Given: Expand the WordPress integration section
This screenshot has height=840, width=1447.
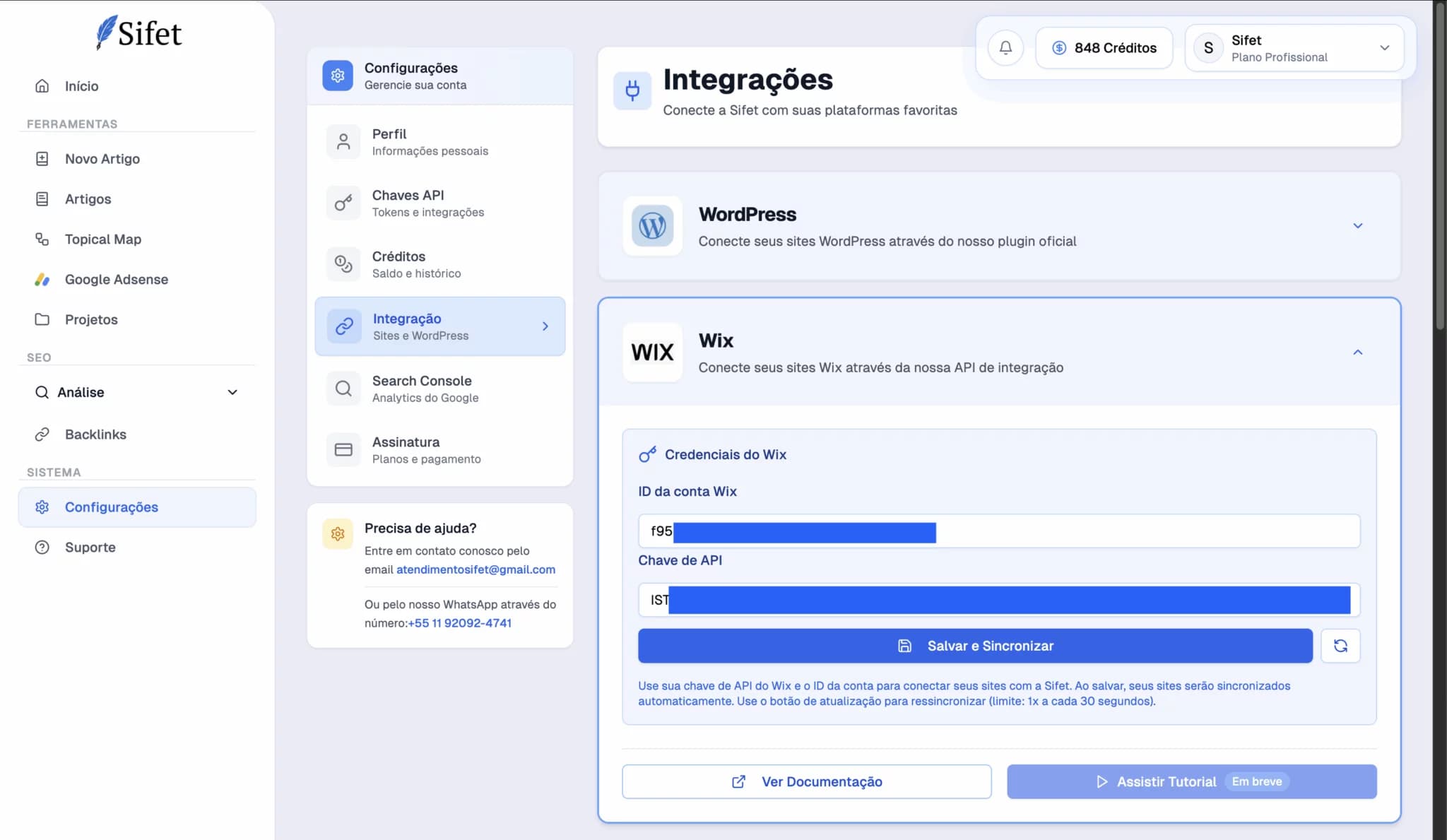Looking at the screenshot, I should [x=1357, y=226].
